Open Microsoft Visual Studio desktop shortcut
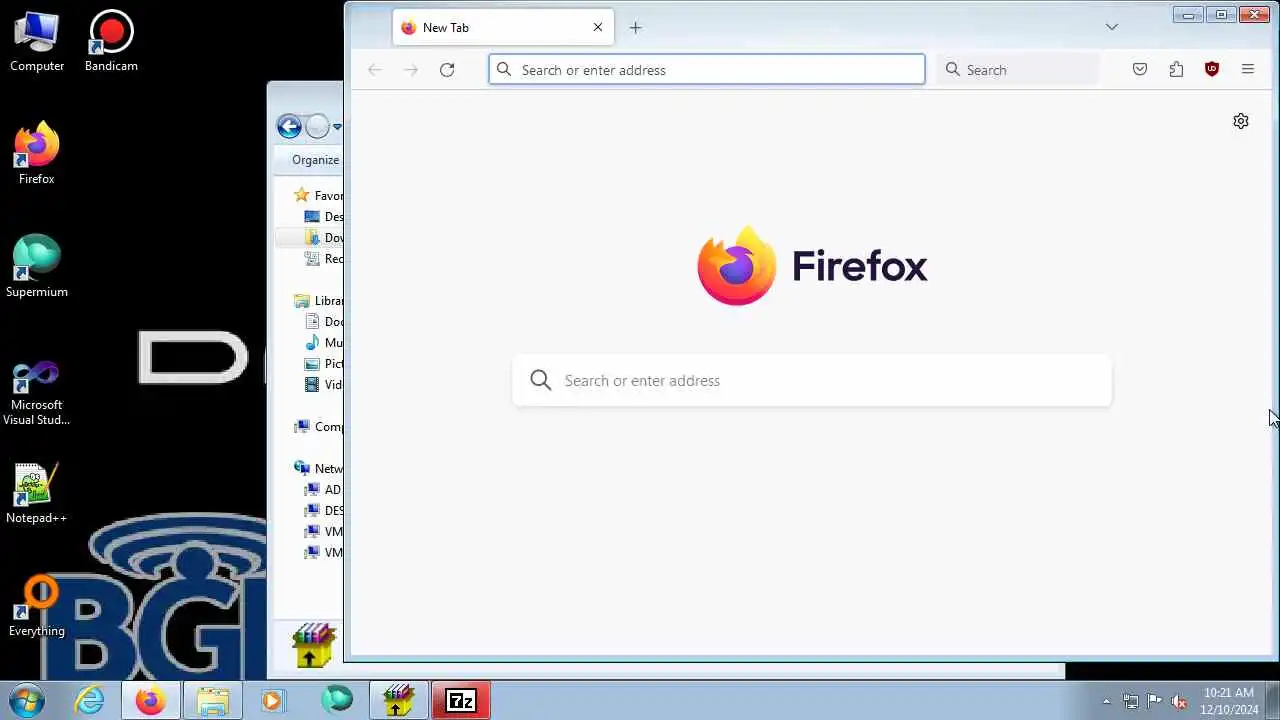This screenshot has height=720, width=1280. [37, 393]
